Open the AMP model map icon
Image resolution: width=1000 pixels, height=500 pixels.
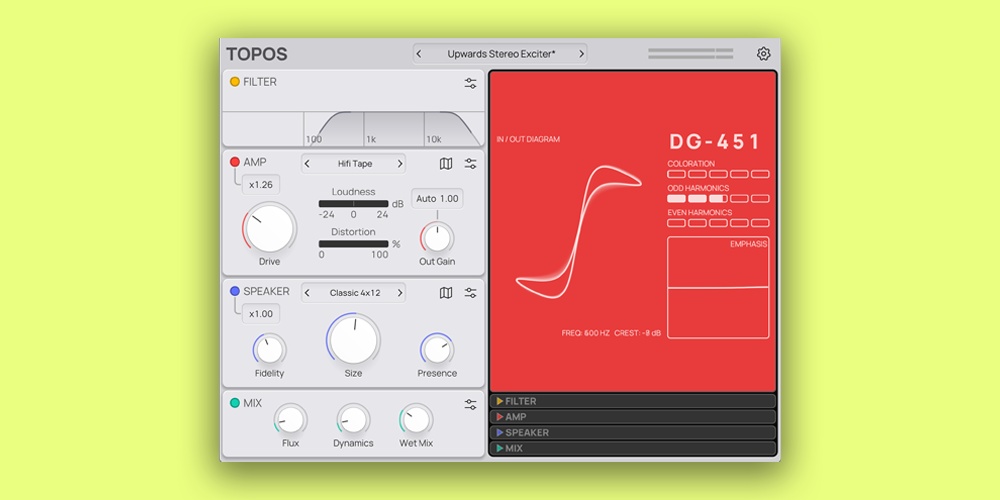(x=446, y=164)
